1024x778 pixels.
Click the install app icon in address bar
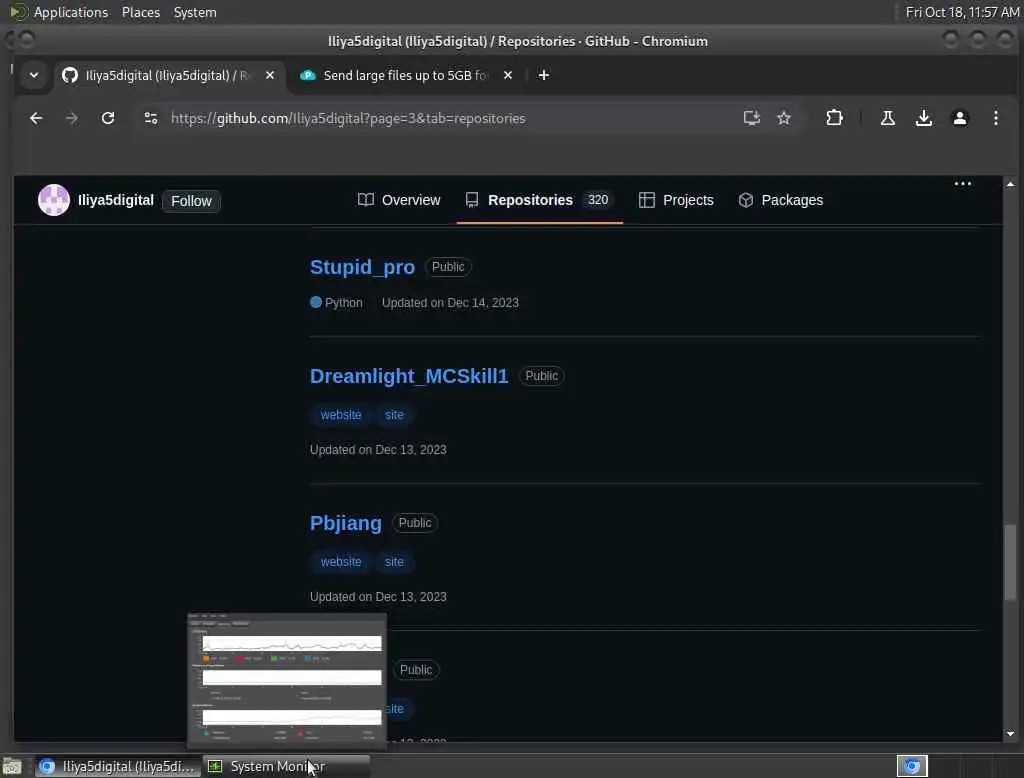point(752,118)
